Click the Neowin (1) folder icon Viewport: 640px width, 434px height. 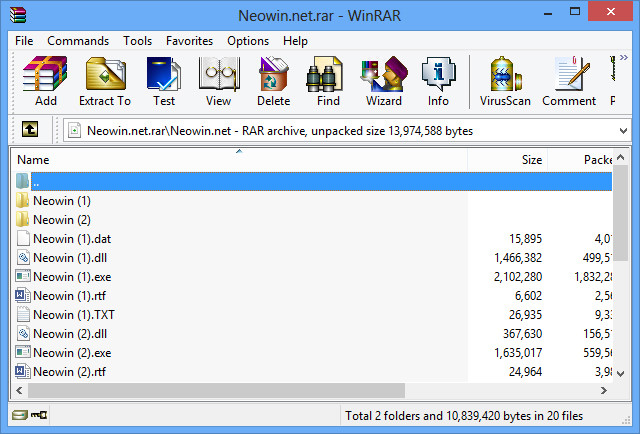[x=22, y=200]
